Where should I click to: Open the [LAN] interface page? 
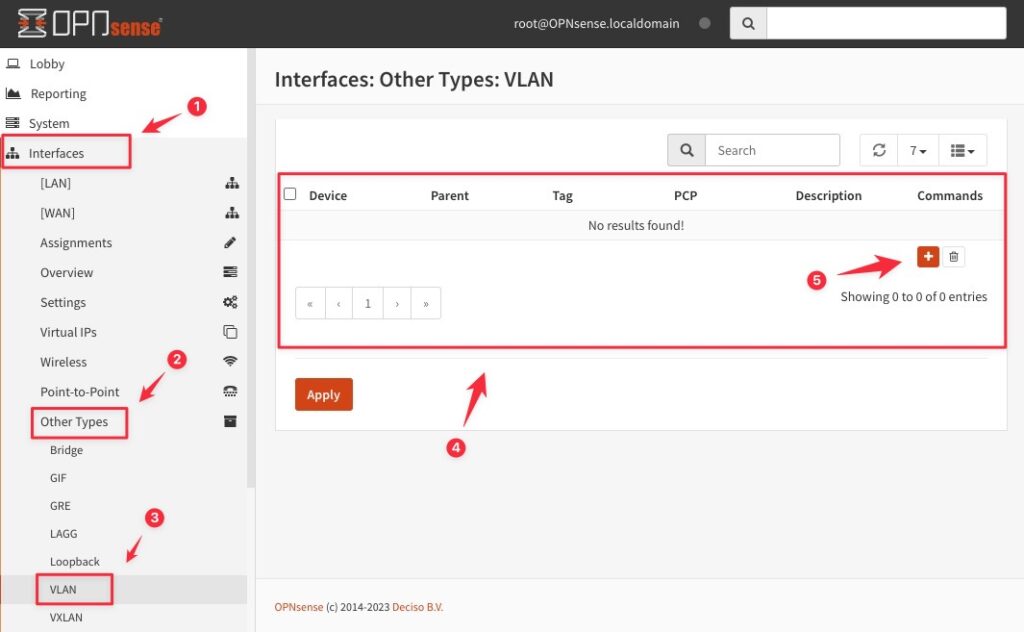coord(56,183)
